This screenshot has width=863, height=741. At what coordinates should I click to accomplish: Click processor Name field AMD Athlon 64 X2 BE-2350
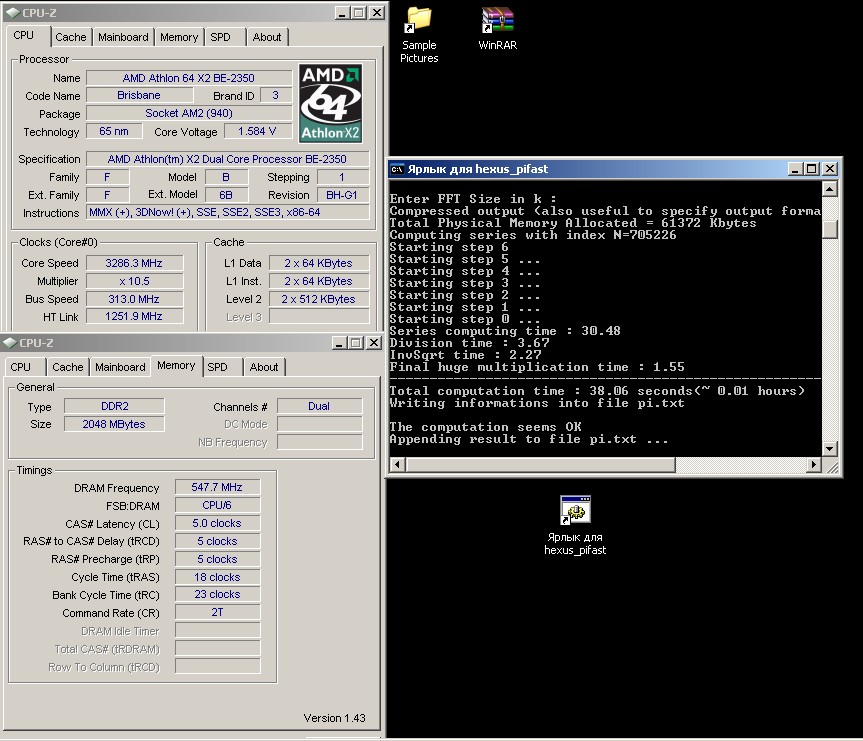tap(189, 78)
